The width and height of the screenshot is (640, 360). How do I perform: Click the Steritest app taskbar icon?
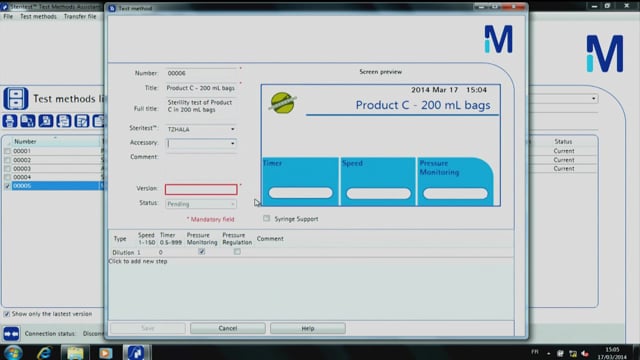pos(136,353)
